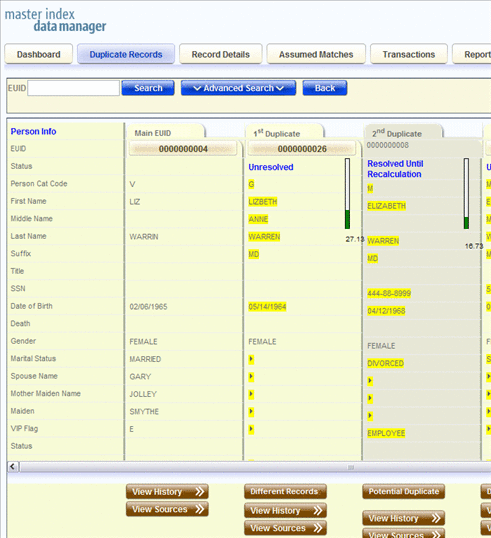
Task: Click the Different Records button
Action: pyautogui.click(x=285, y=491)
